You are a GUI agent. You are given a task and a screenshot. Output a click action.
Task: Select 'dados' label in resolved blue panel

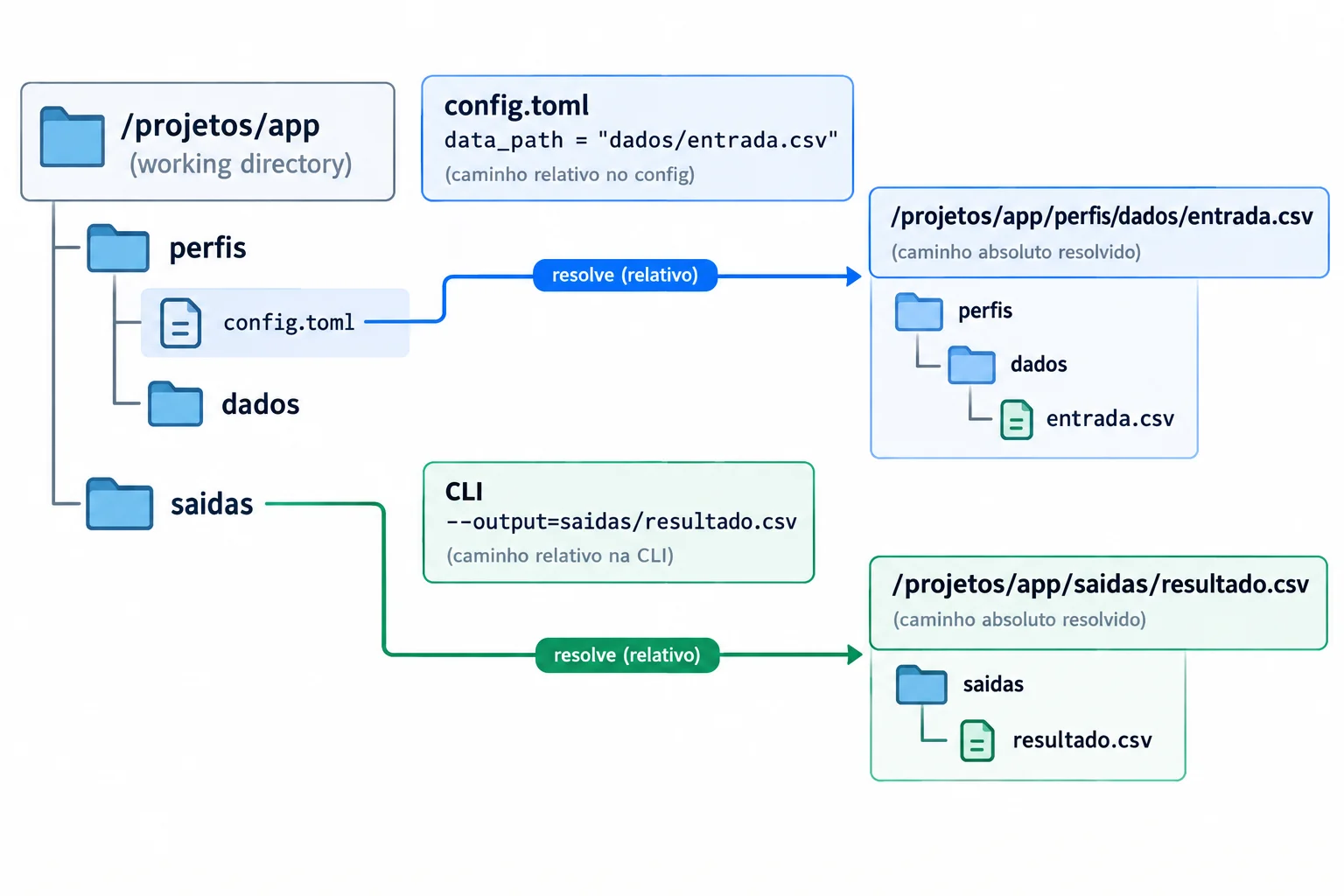[x=1039, y=364]
